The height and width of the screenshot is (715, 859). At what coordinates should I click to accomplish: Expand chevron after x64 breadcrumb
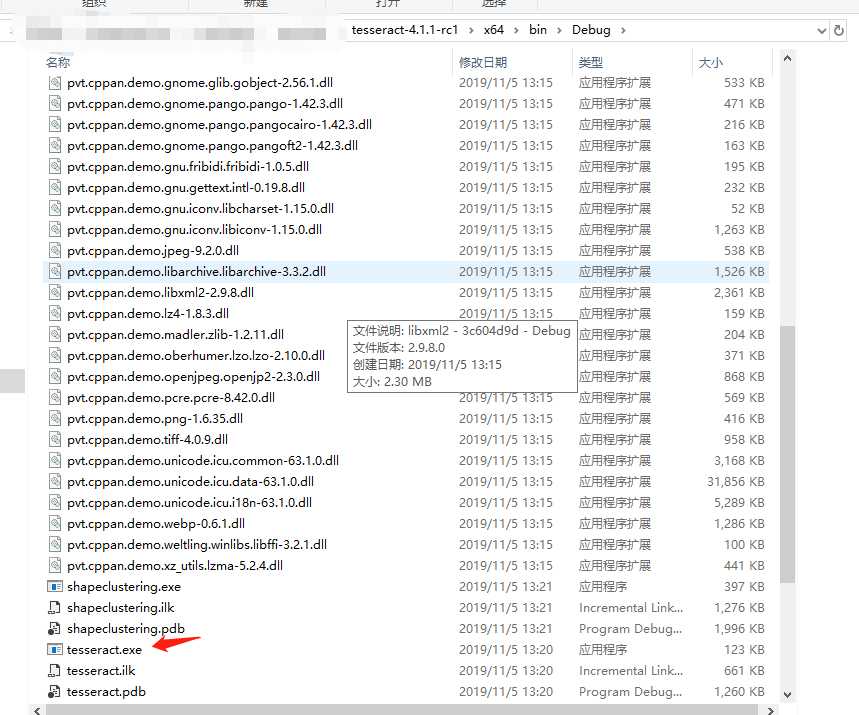coord(516,31)
